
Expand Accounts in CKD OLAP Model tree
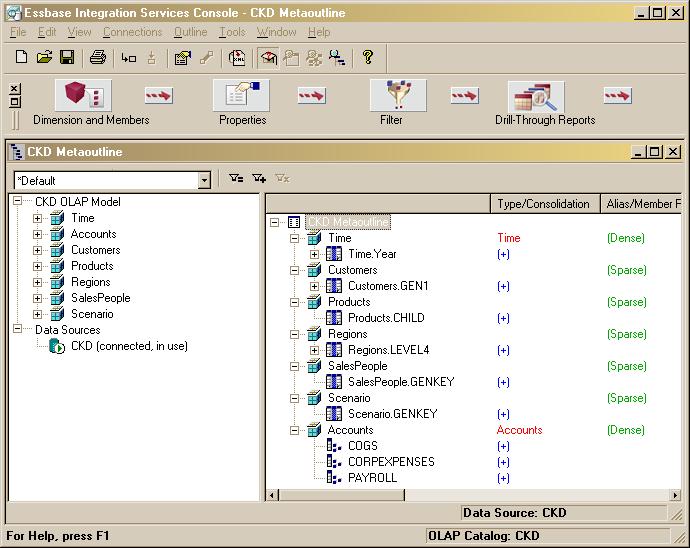[37, 234]
